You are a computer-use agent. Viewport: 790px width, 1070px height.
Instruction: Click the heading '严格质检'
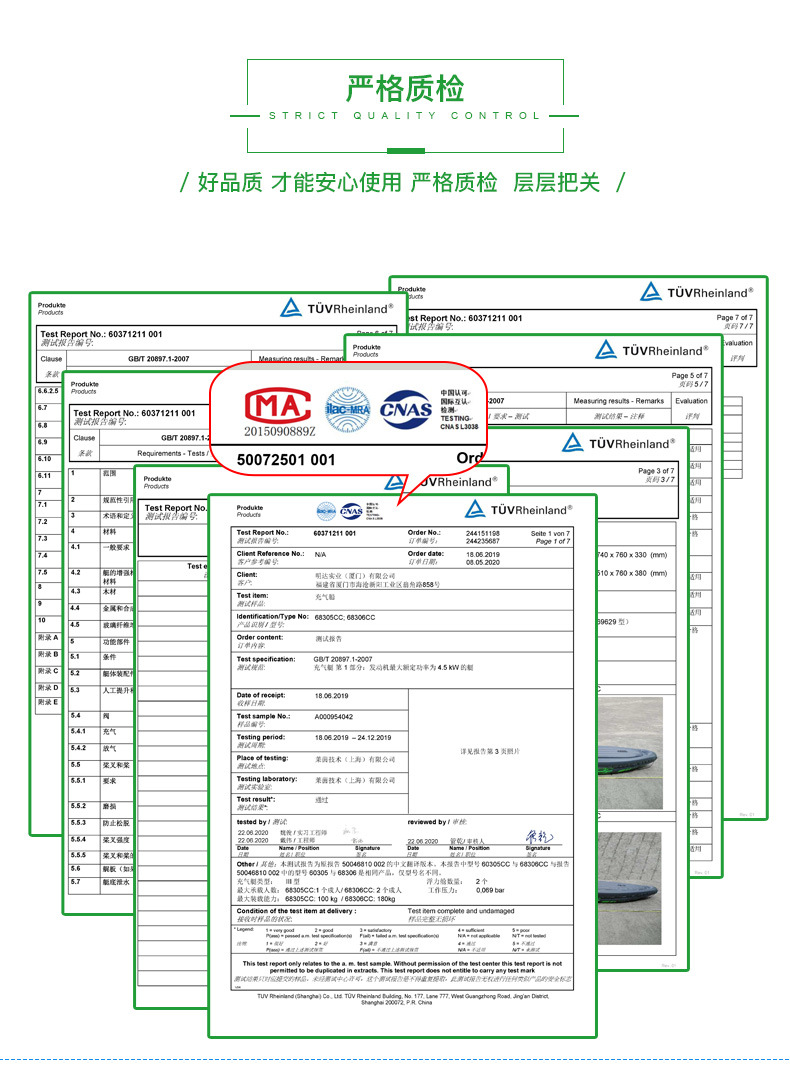click(x=405, y=89)
